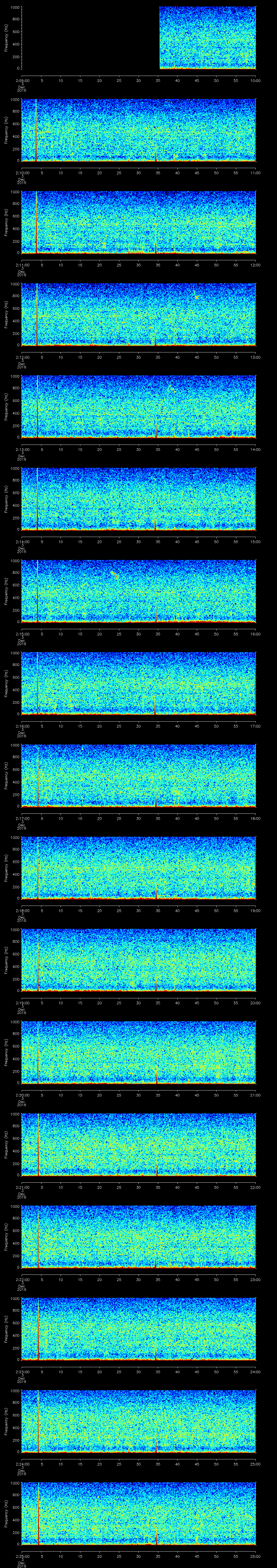277x1568 pixels.
Task: Click the 2:21:00 start time label
Action: click(22, 1187)
